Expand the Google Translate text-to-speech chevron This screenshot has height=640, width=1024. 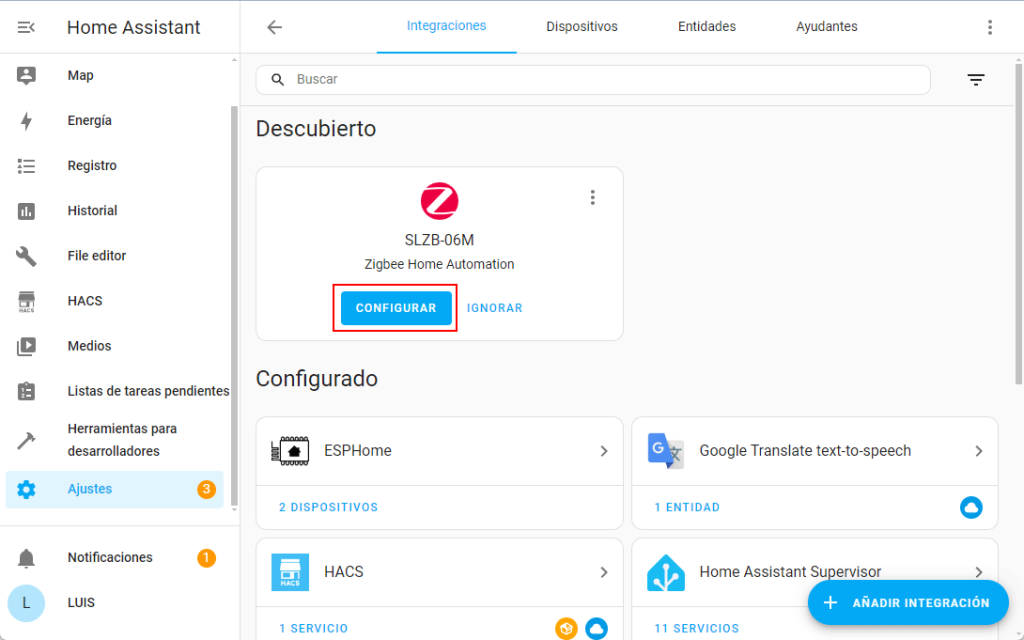pyautogui.click(x=979, y=451)
